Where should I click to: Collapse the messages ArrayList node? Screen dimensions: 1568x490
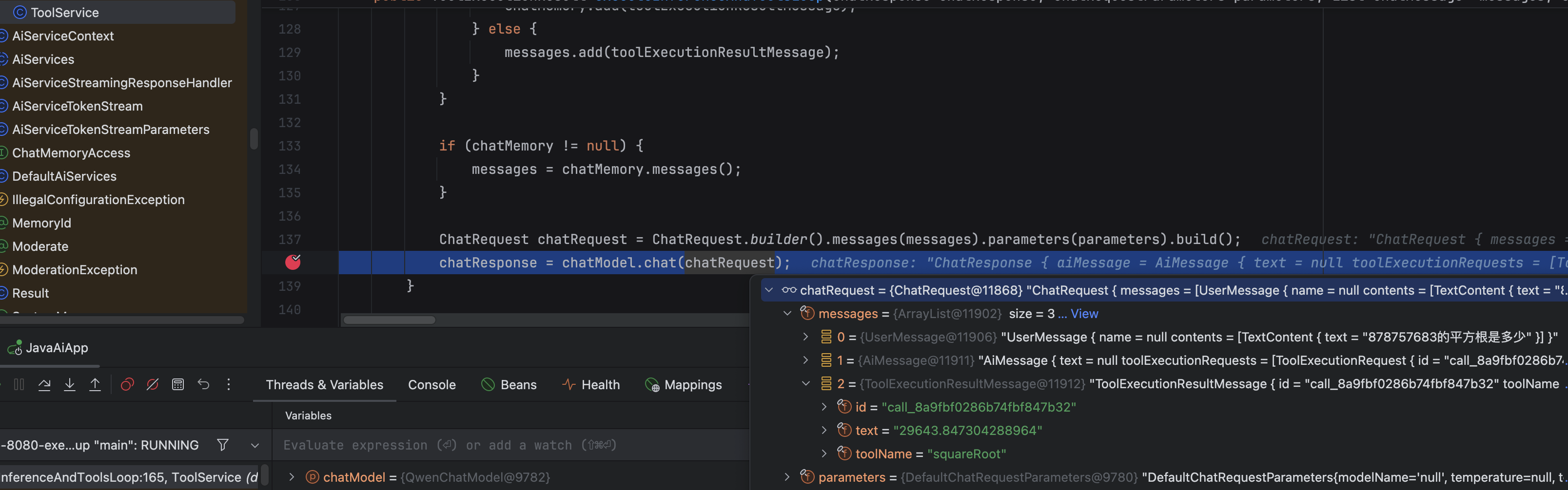[x=787, y=314]
